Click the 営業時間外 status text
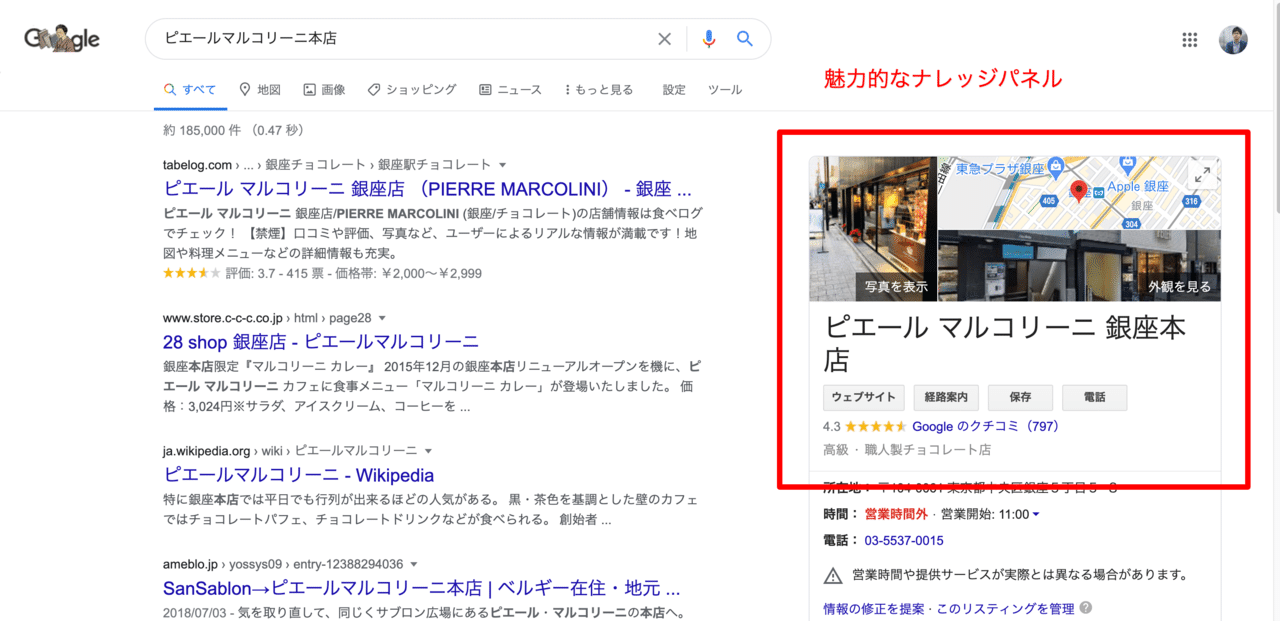 897,514
